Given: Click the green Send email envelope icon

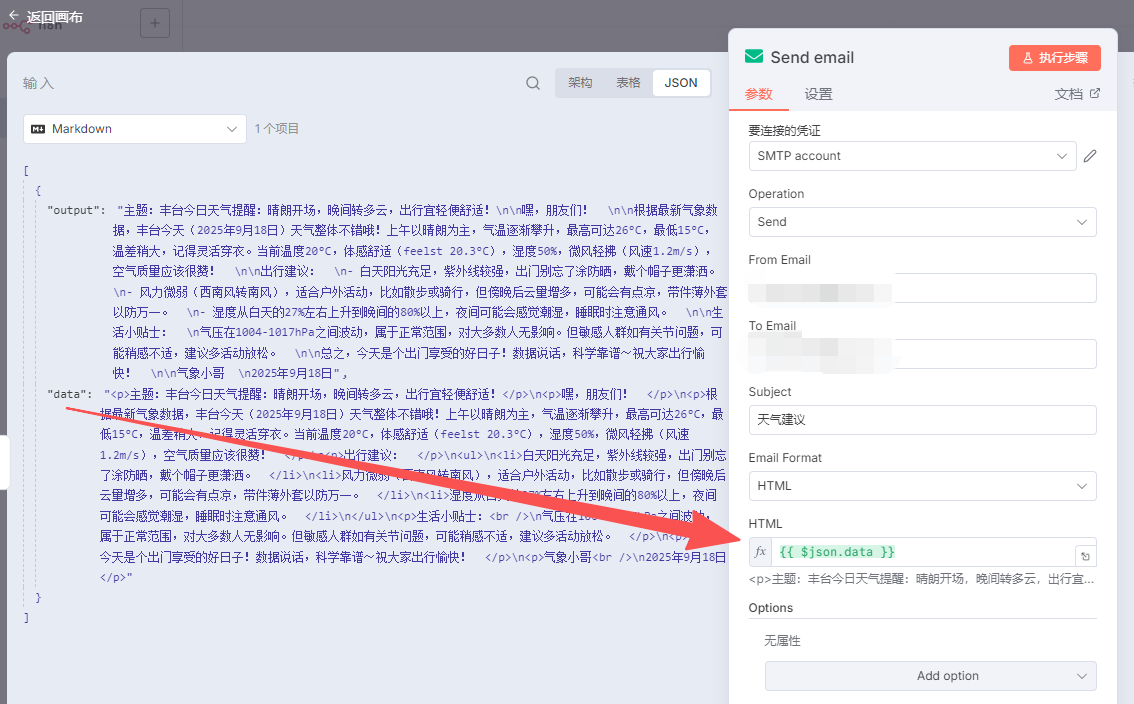Looking at the screenshot, I should pos(754,57).
